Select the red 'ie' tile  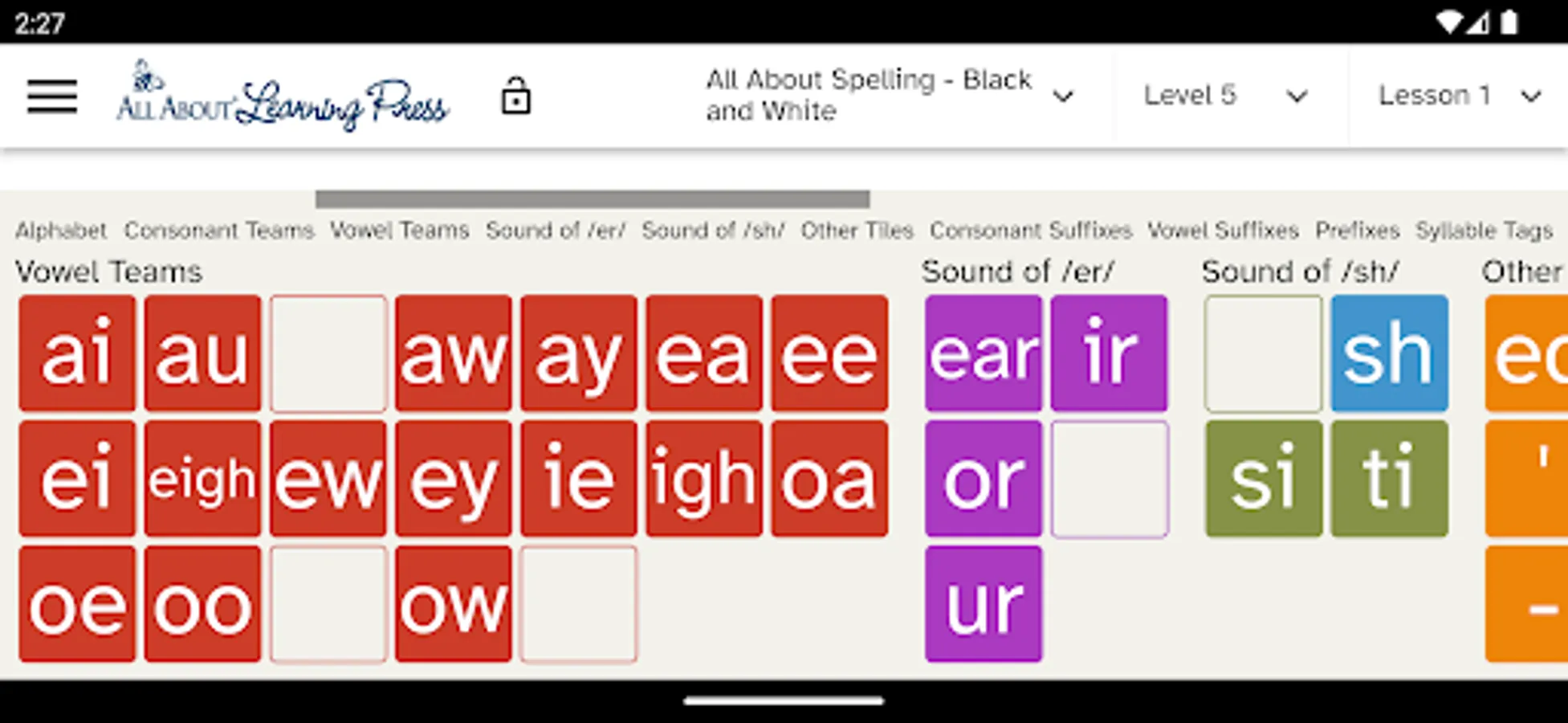579,479
